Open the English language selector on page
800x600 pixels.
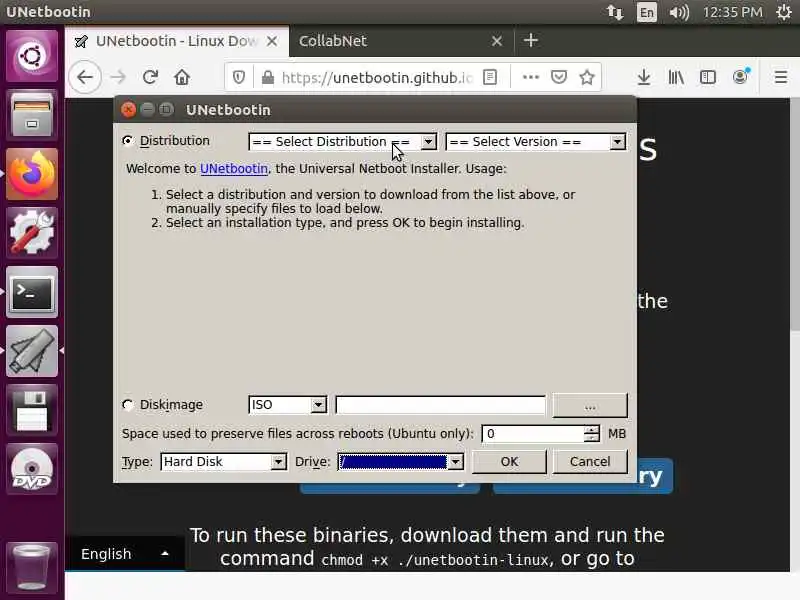coord(124,554)
